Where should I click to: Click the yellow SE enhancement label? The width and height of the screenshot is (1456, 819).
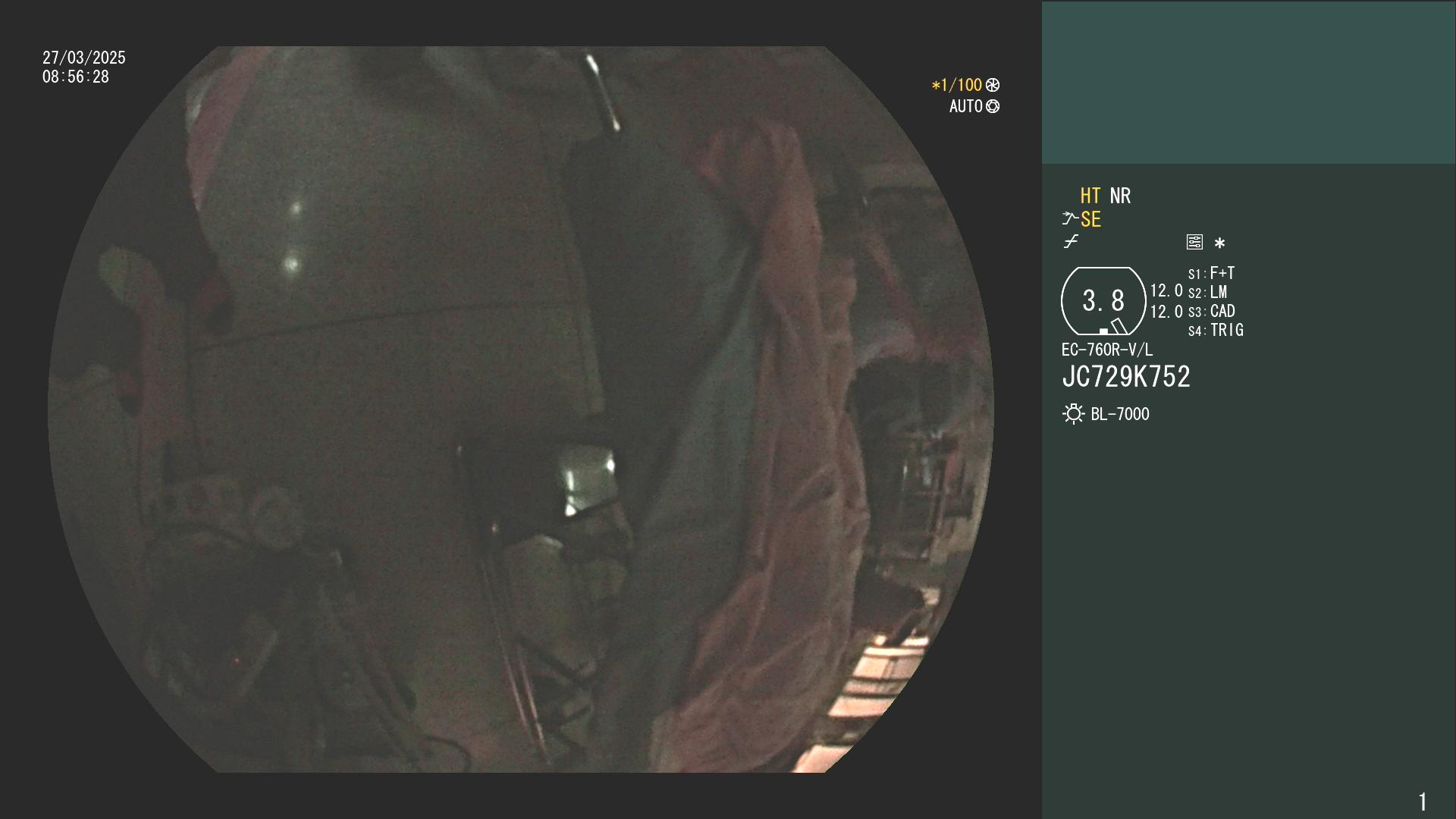(x=1090, y=219)
